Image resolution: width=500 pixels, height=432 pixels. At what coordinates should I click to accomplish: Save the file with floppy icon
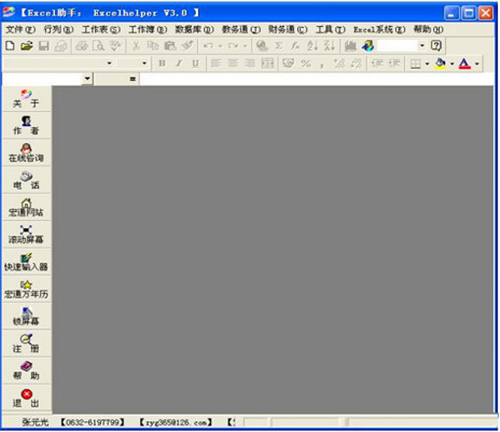pos(44,46)
